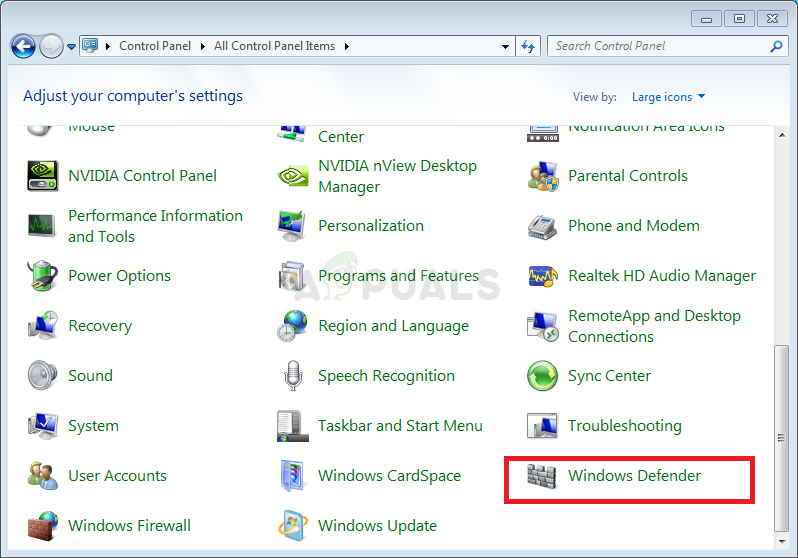Select All Control Panel Items breadcrumb
The width and height of the screenshot is (798, 558).
[x=274, y=46]
